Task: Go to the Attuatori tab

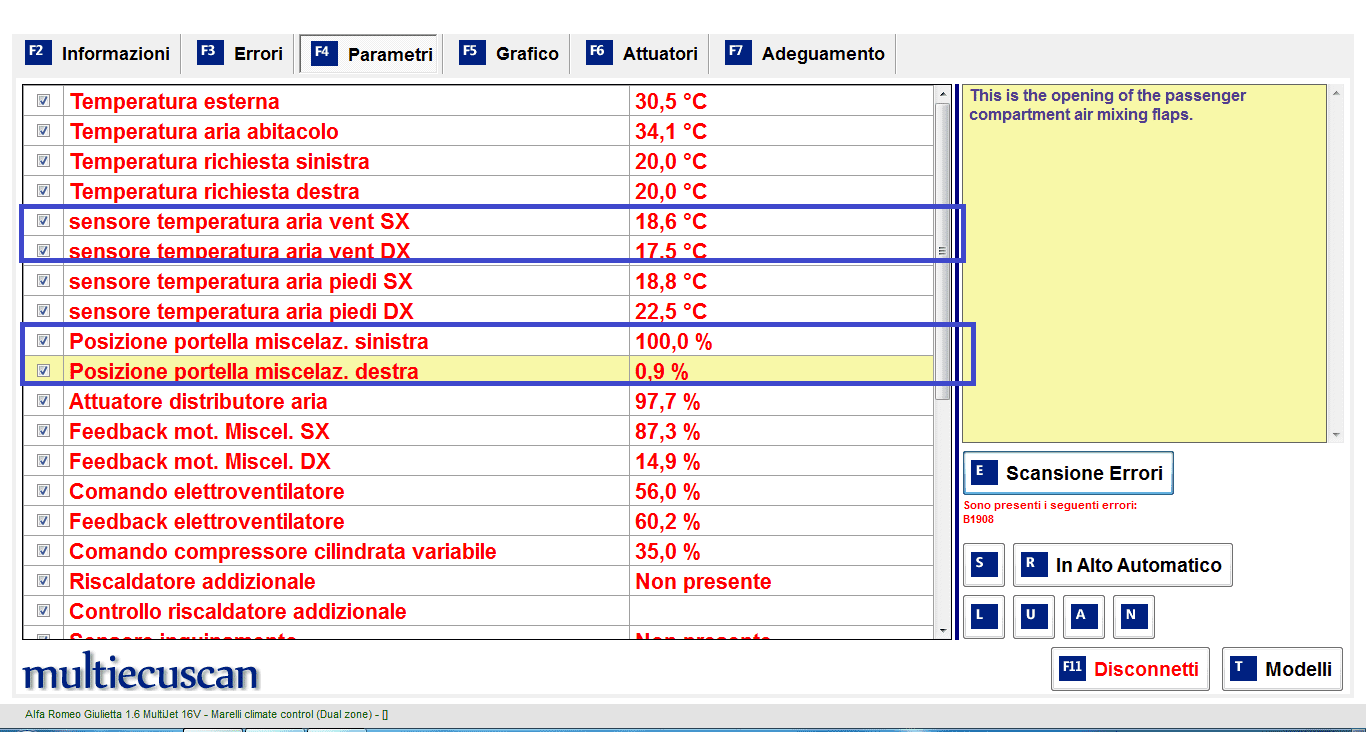Action: point(643,54)
